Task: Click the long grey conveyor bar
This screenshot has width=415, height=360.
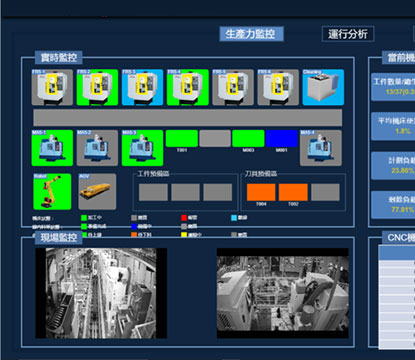Action: (x=188, y=118)
